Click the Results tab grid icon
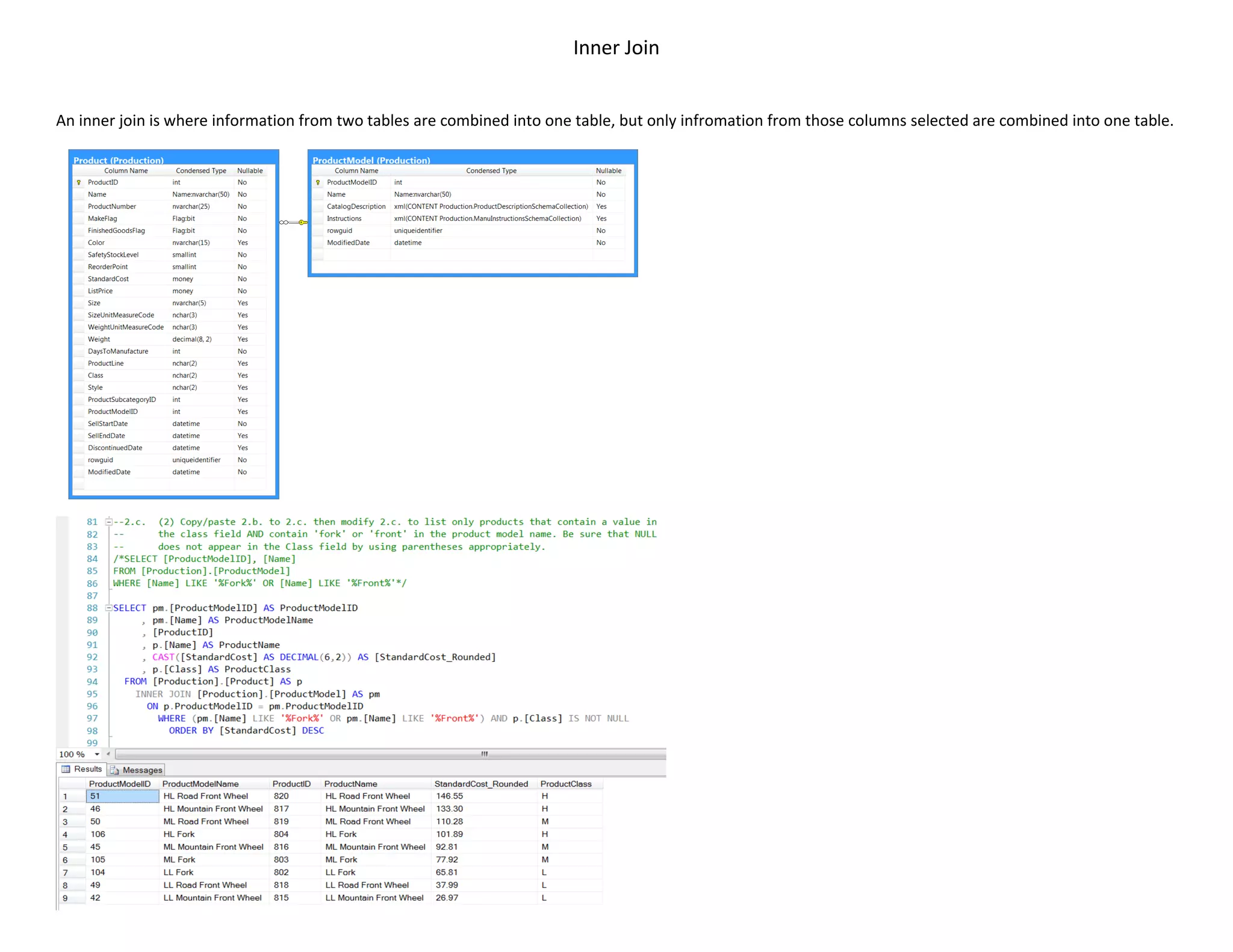Viewport: 1233px width, 952px height. coord(66,769)
